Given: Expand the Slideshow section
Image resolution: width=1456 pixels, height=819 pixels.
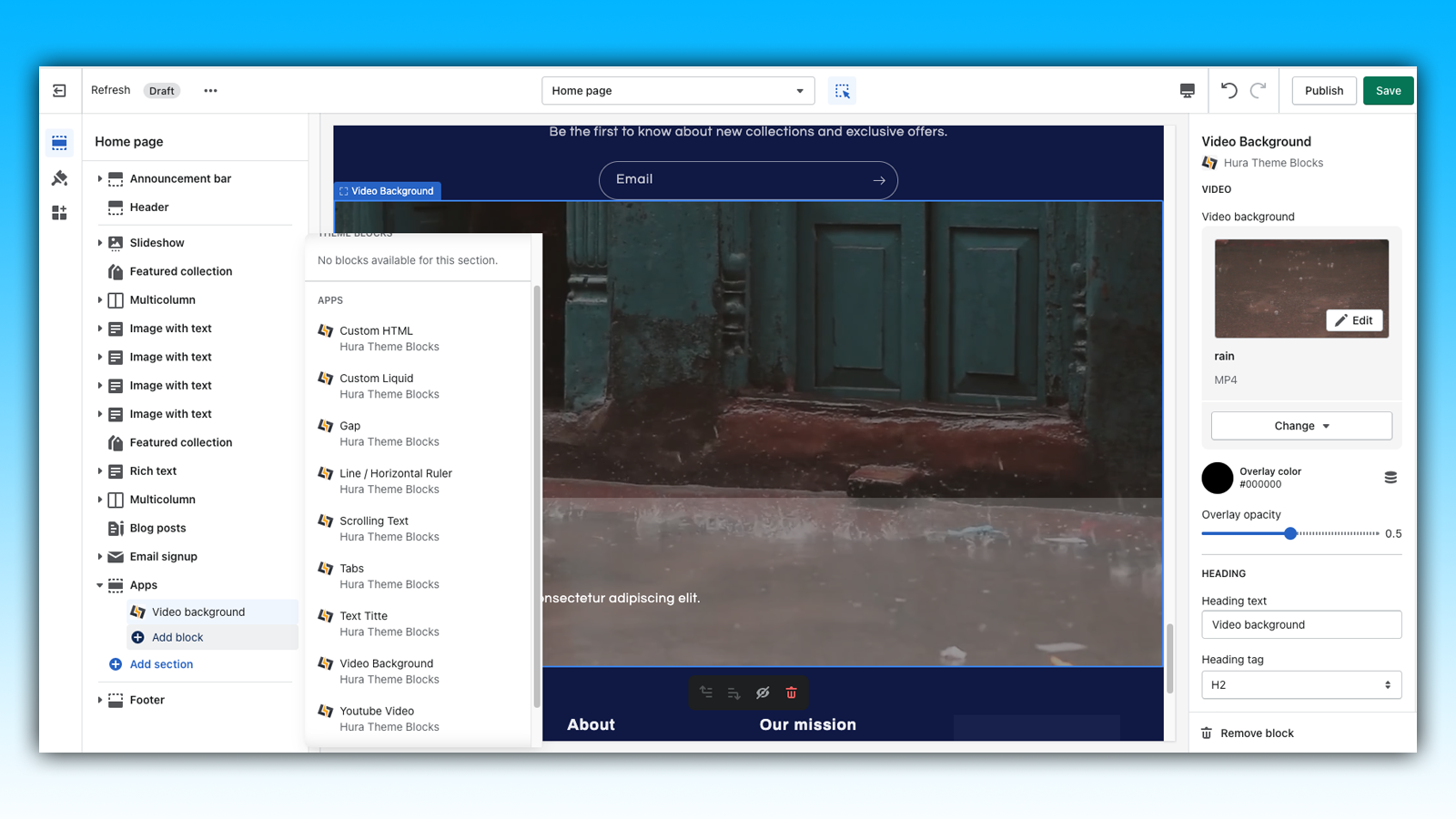Looking at the screenshot, I should (99, 243).
